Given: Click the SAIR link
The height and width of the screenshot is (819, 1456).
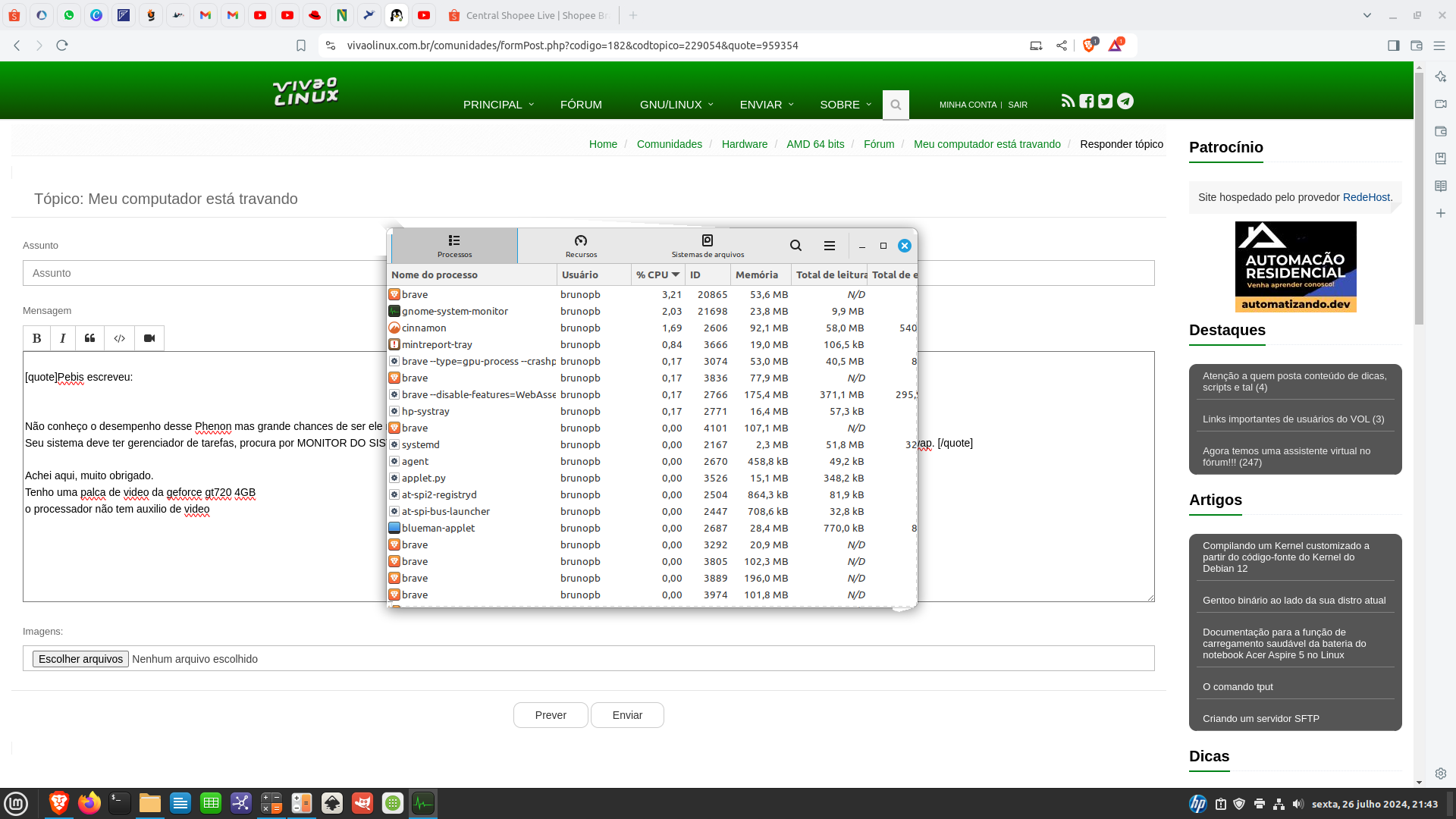Looking at the screenshot, I should [x=1018, y=105].
